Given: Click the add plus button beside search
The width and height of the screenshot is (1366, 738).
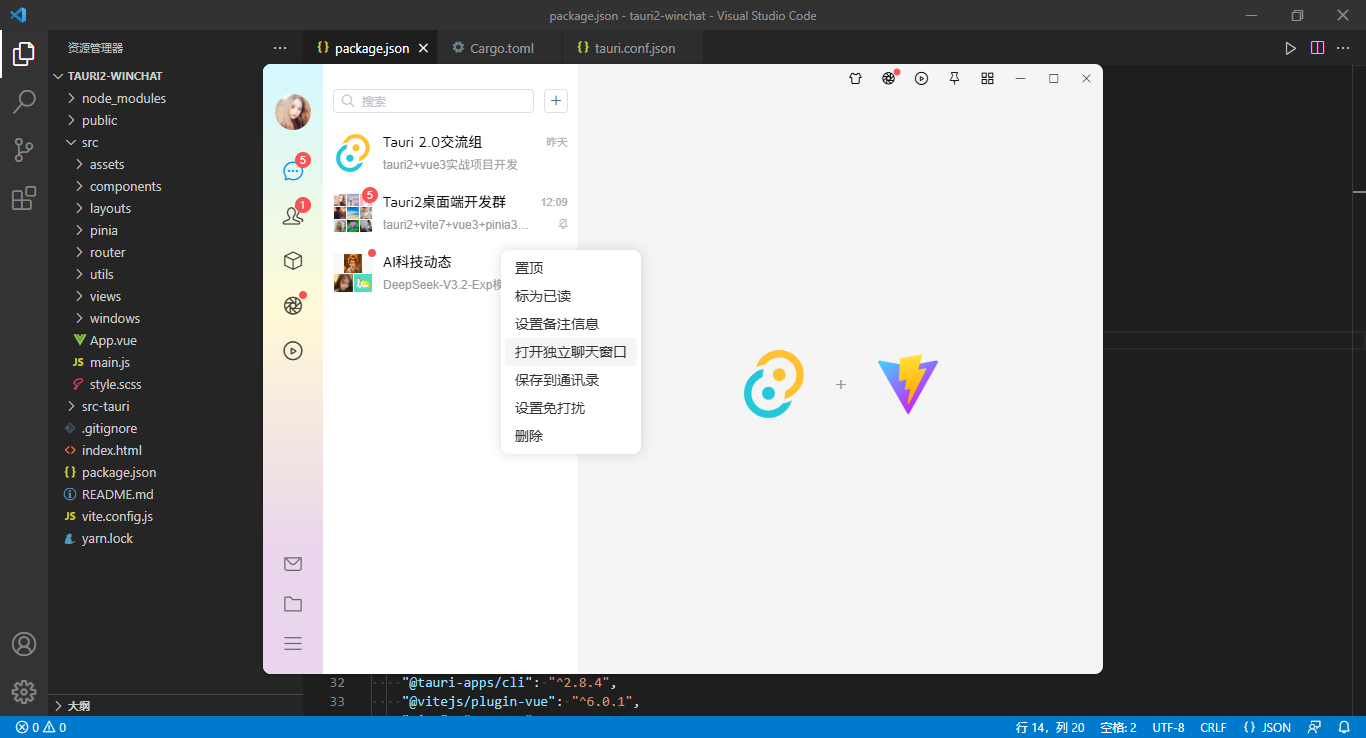Looking at the screenshot, I should coord(556,101).
